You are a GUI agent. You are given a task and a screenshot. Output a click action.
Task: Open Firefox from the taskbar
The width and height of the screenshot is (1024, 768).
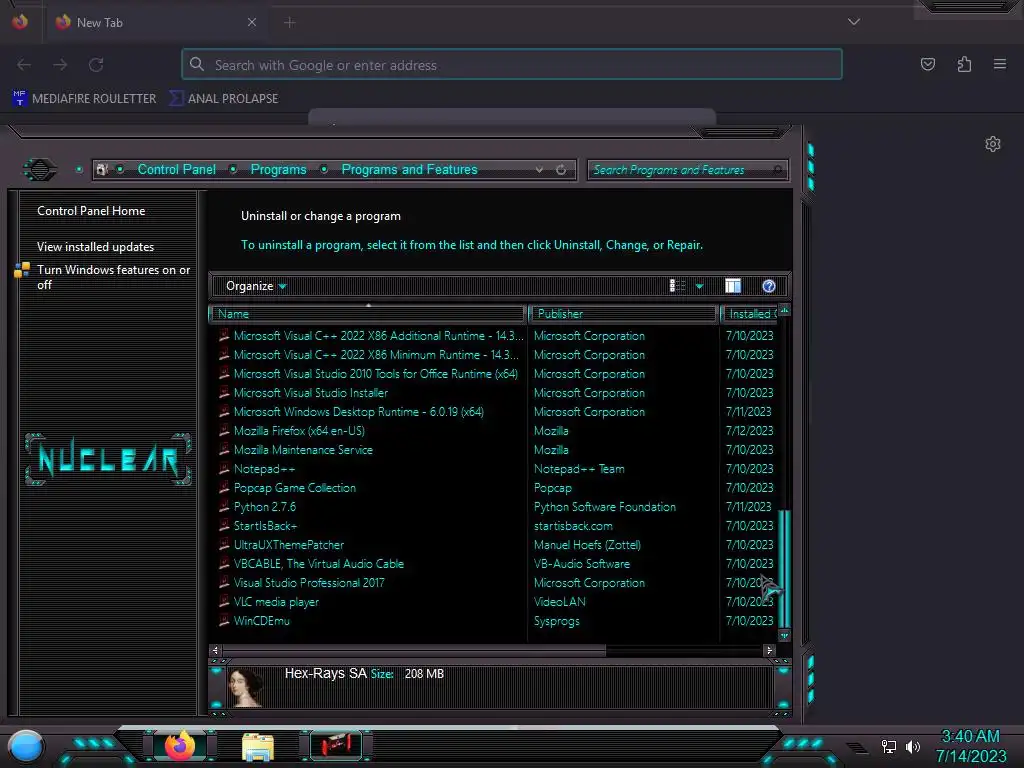(x=180, y=745)
